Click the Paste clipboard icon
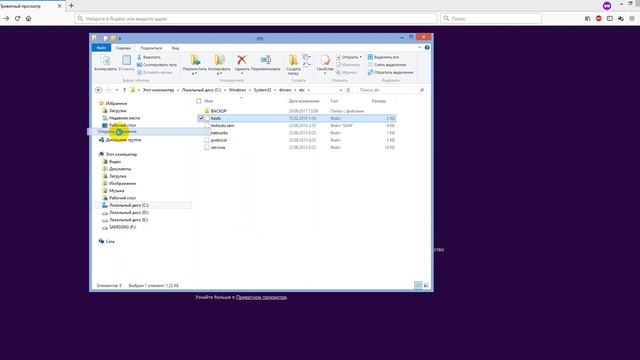Screen dimensions: 640x360 127,60
